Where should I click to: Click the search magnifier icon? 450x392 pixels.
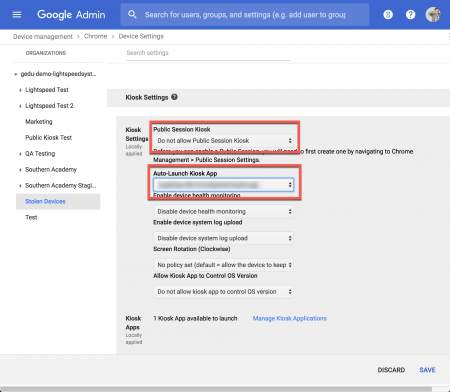(132, 15)
